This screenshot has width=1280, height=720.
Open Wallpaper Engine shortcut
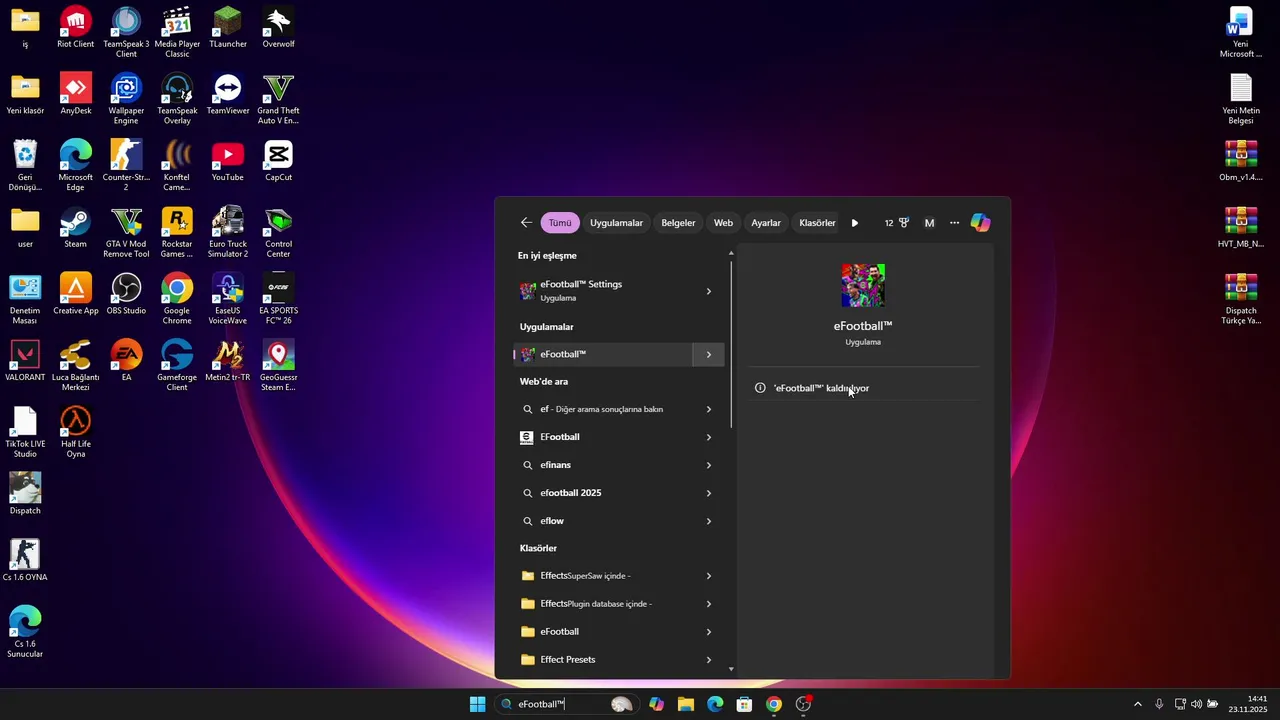[x=126, y=99]
